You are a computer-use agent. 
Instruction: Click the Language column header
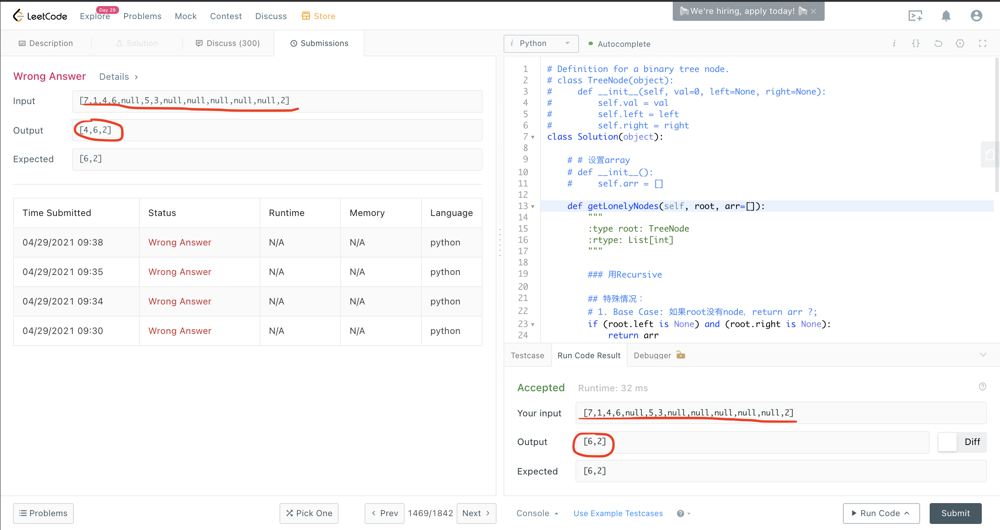[452, 213]
